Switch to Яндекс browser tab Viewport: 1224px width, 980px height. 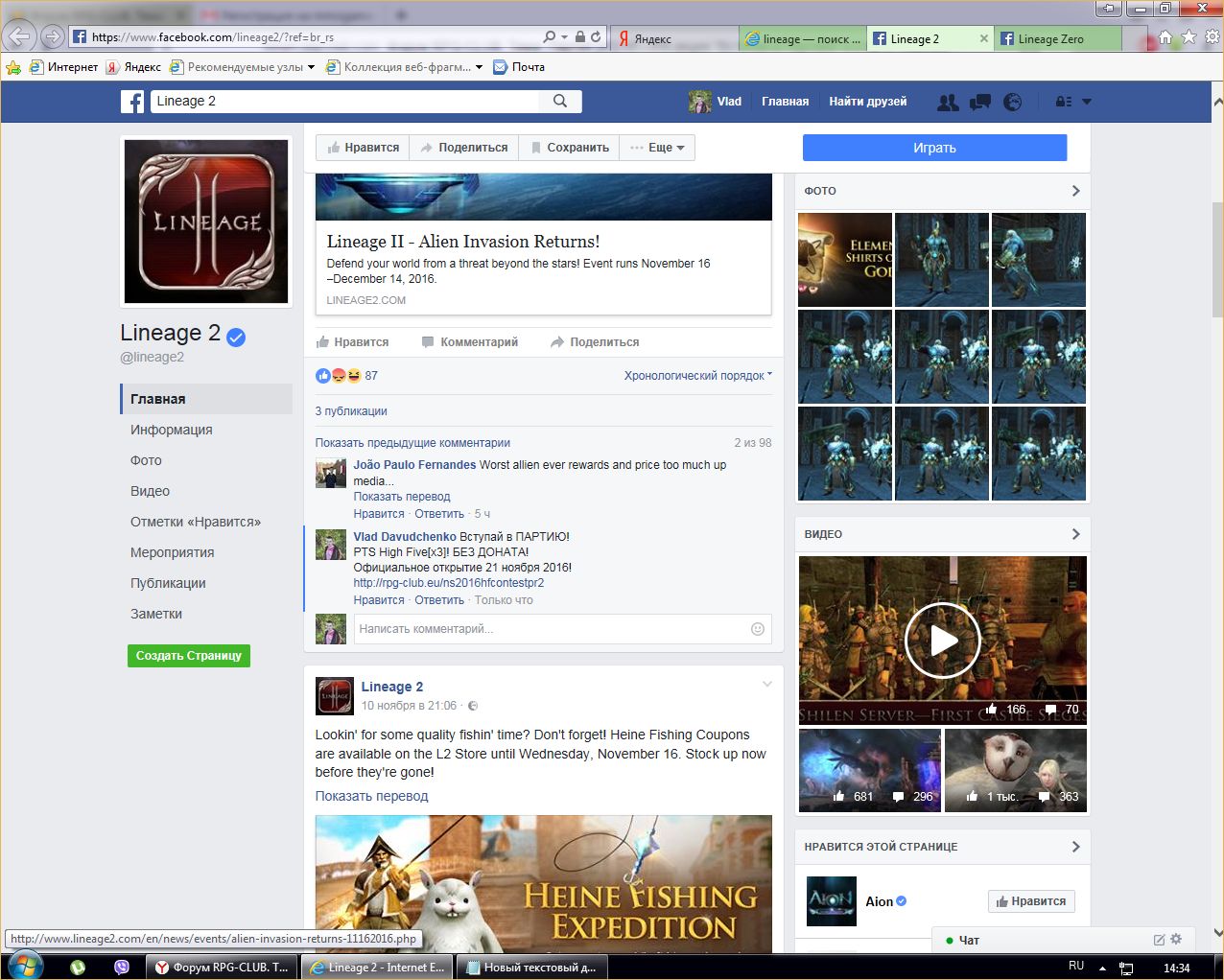(x=673, y=38)
